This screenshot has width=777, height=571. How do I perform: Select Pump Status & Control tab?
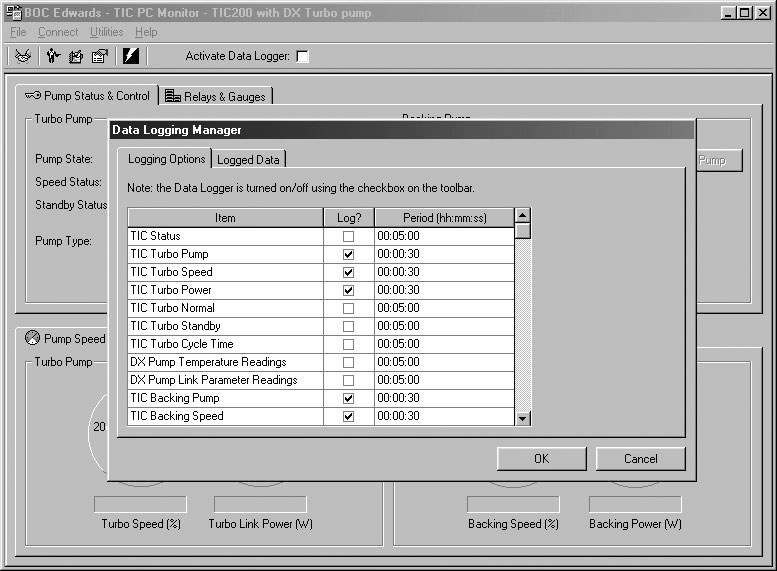point(88,95)
